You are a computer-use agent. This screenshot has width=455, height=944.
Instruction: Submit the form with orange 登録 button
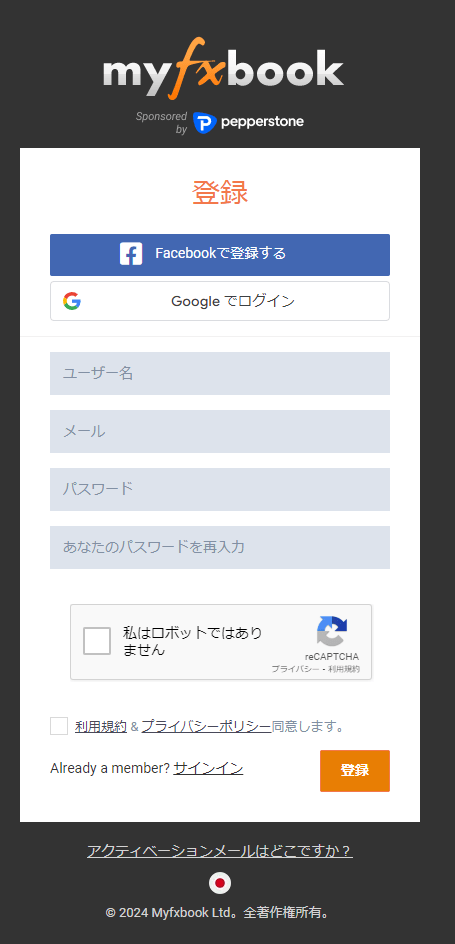click(354, 771)
